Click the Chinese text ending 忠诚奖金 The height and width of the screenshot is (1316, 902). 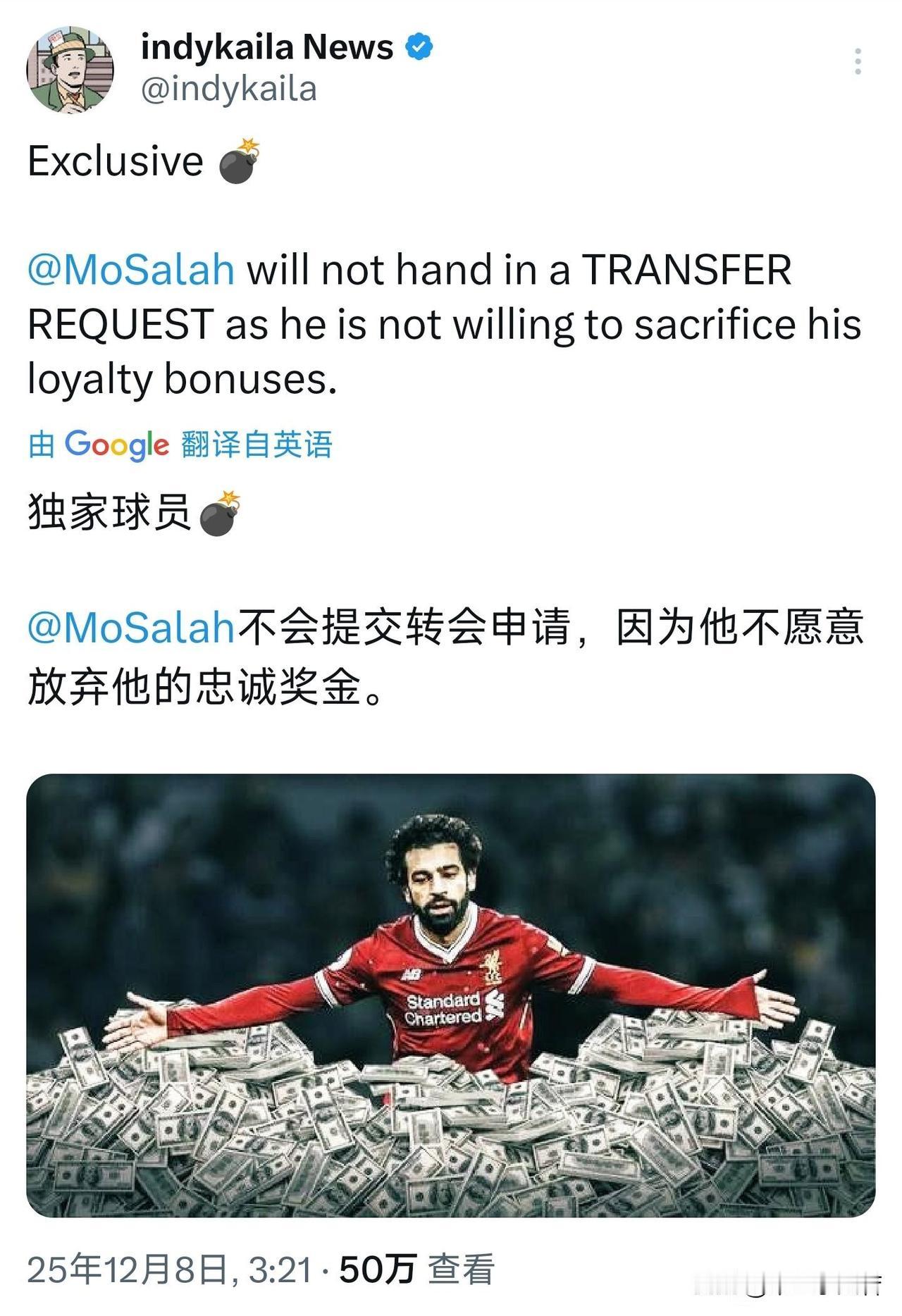(445, 657)
